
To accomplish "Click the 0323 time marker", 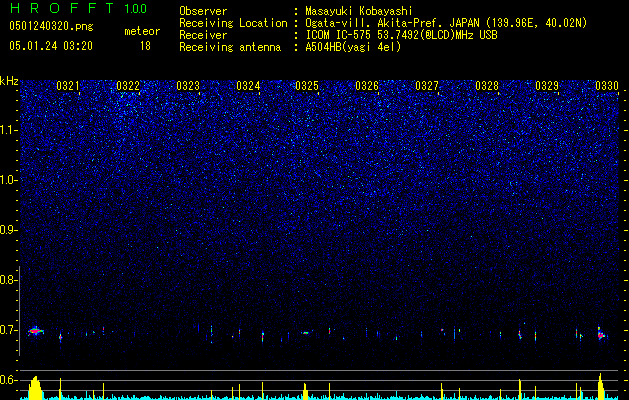I will click(x=188, y=86).
